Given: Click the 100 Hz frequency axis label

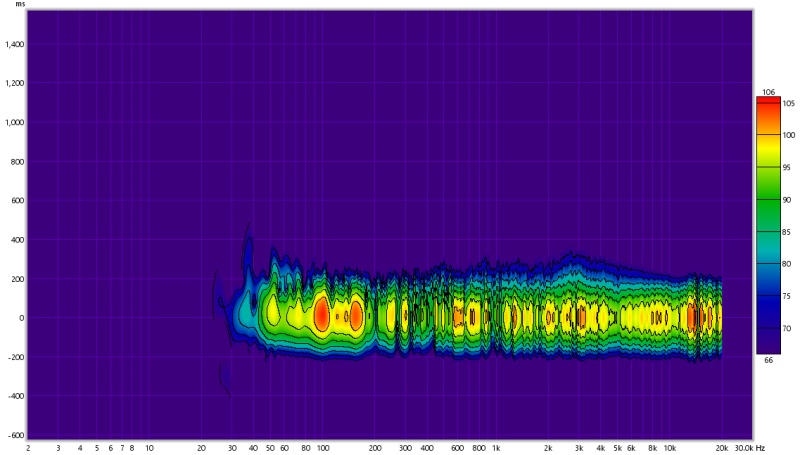Looking at the screenshot, I should point(323,448).
